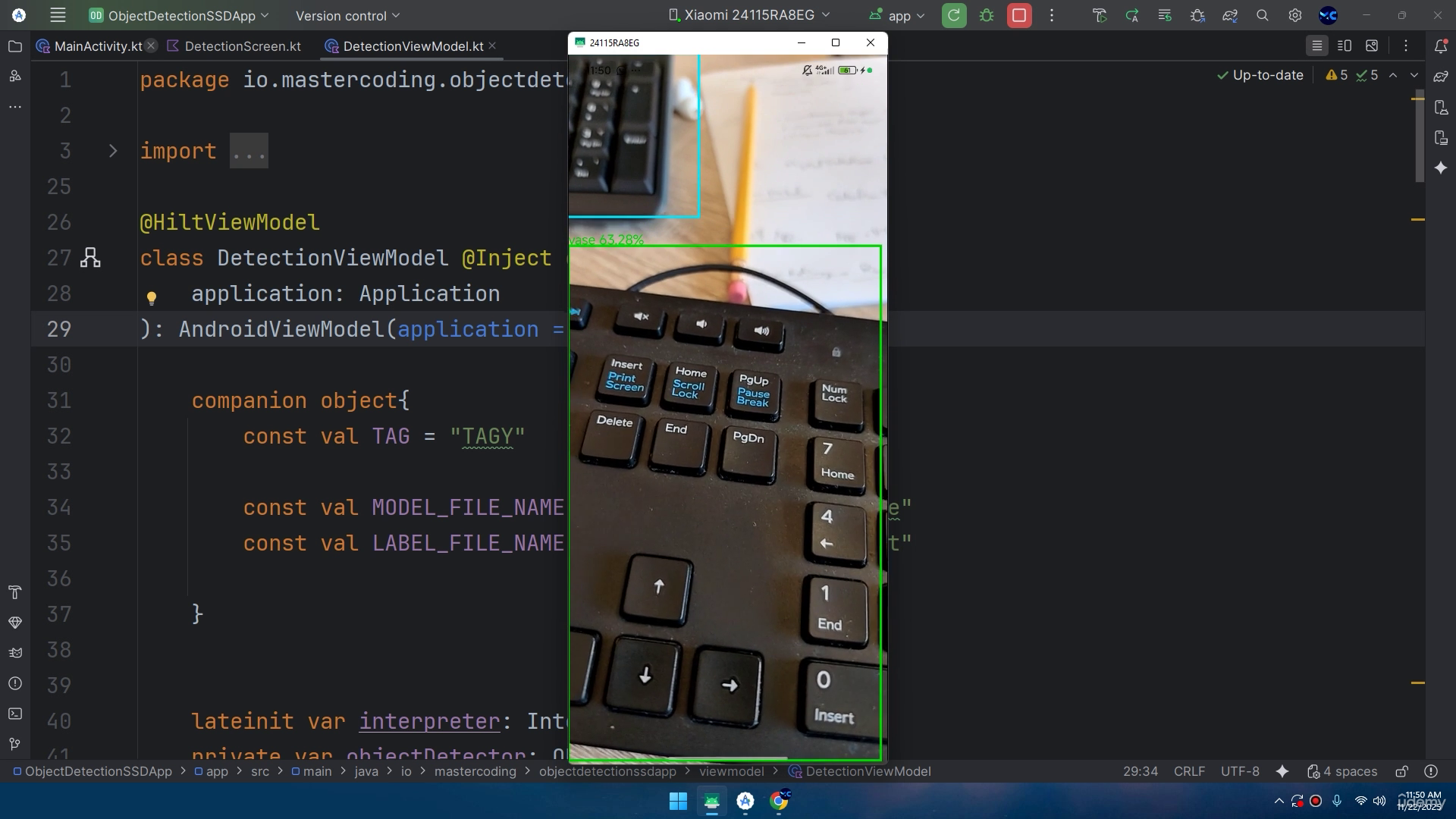
Task: Expand the folded import block
Action: click(113, 151)
